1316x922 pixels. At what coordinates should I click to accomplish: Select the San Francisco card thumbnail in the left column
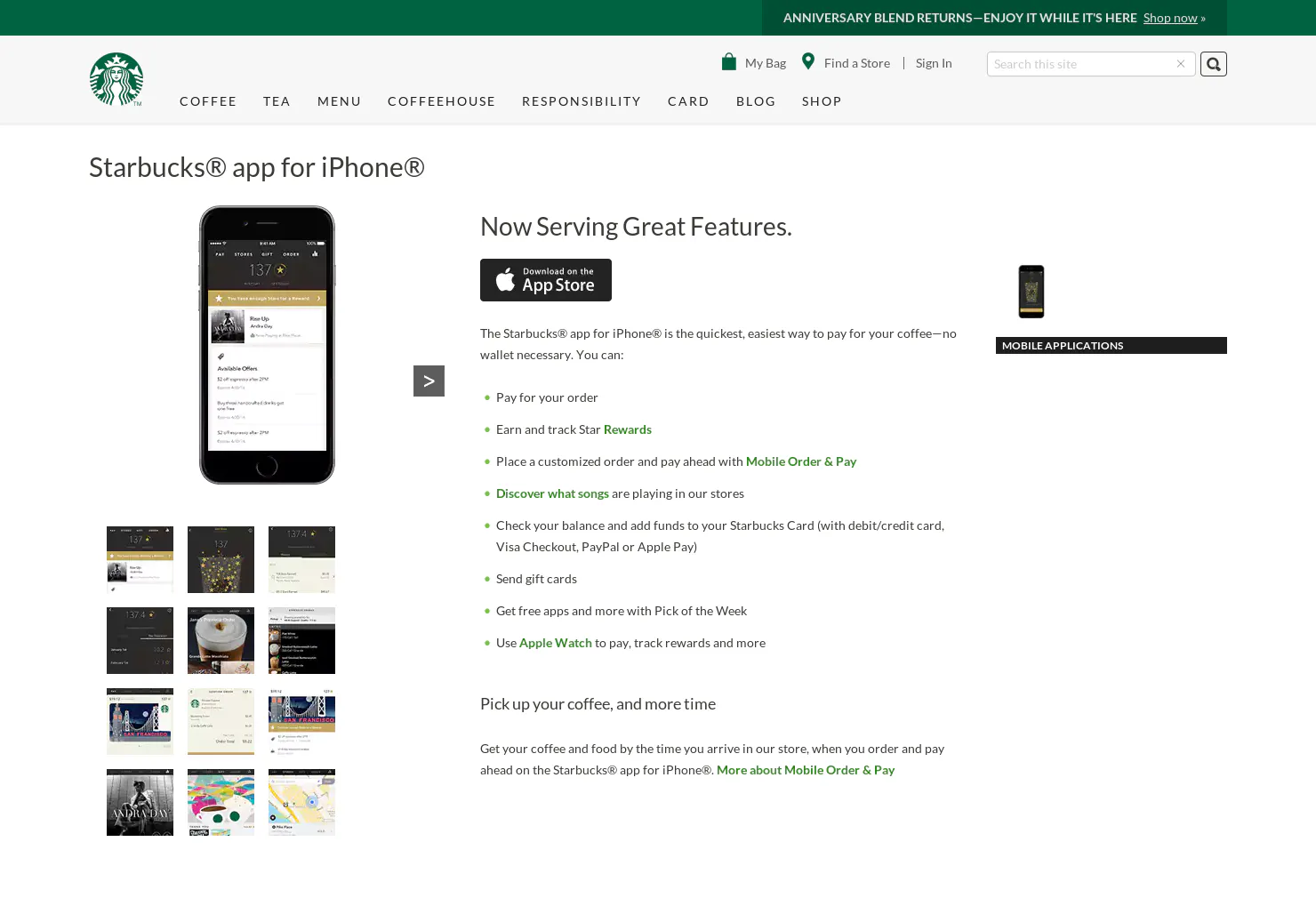(x=140, y=721)
